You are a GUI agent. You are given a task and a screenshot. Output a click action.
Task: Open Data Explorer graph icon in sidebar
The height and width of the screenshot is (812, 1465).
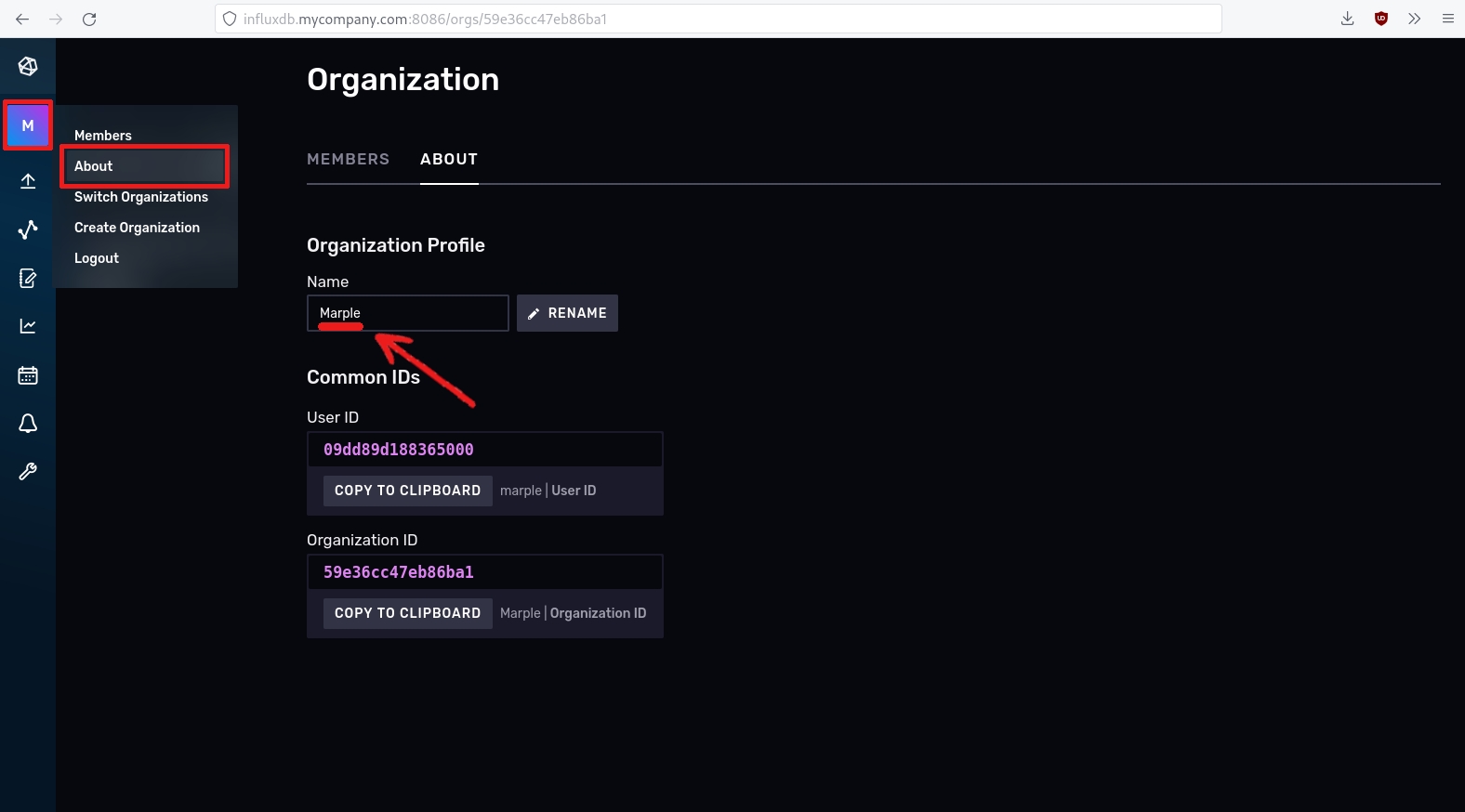(28, 229)
